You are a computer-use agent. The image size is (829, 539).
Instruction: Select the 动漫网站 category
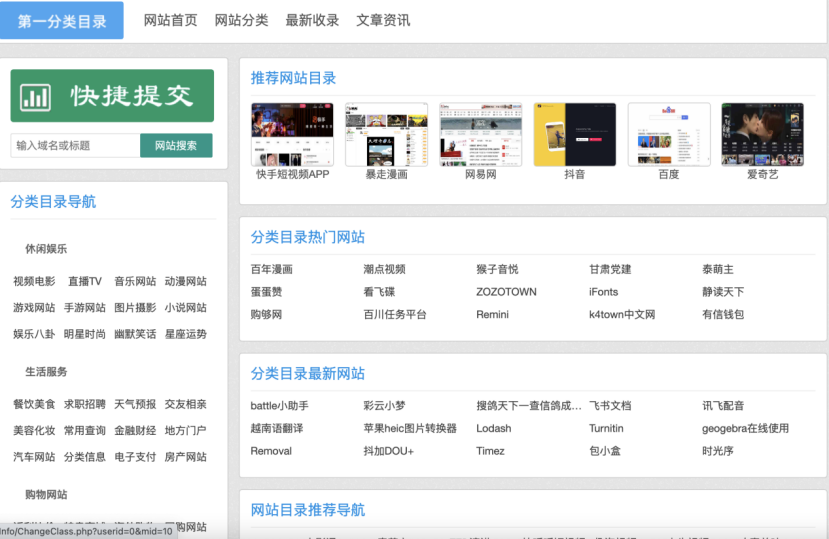point(186,281)
